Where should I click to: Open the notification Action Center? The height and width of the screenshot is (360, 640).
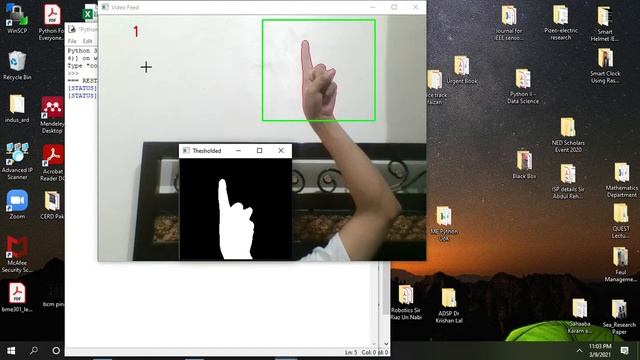coord(624,351)
